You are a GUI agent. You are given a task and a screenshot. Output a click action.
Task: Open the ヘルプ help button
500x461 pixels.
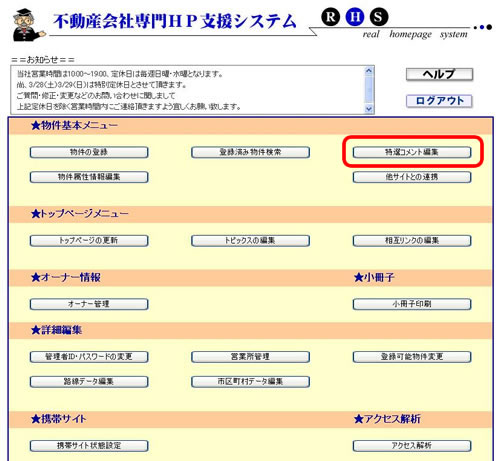(x=439, y=74)
